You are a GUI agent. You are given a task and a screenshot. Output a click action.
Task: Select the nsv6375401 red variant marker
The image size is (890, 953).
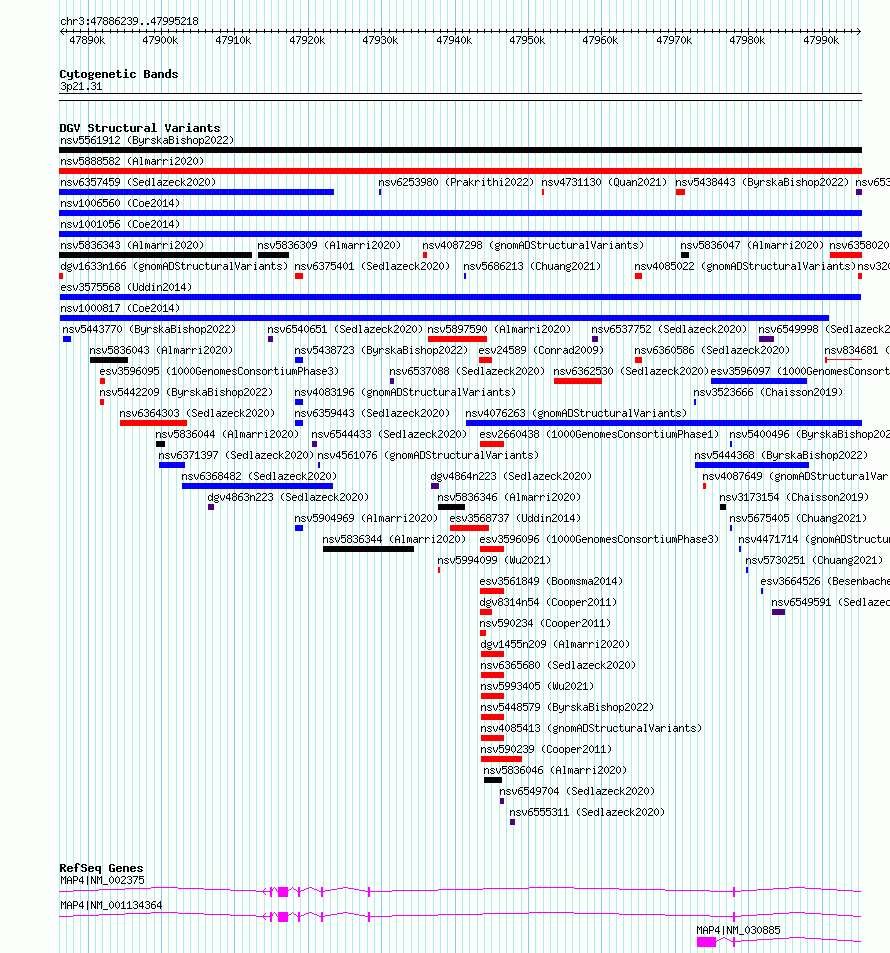[x=299, y=276]
